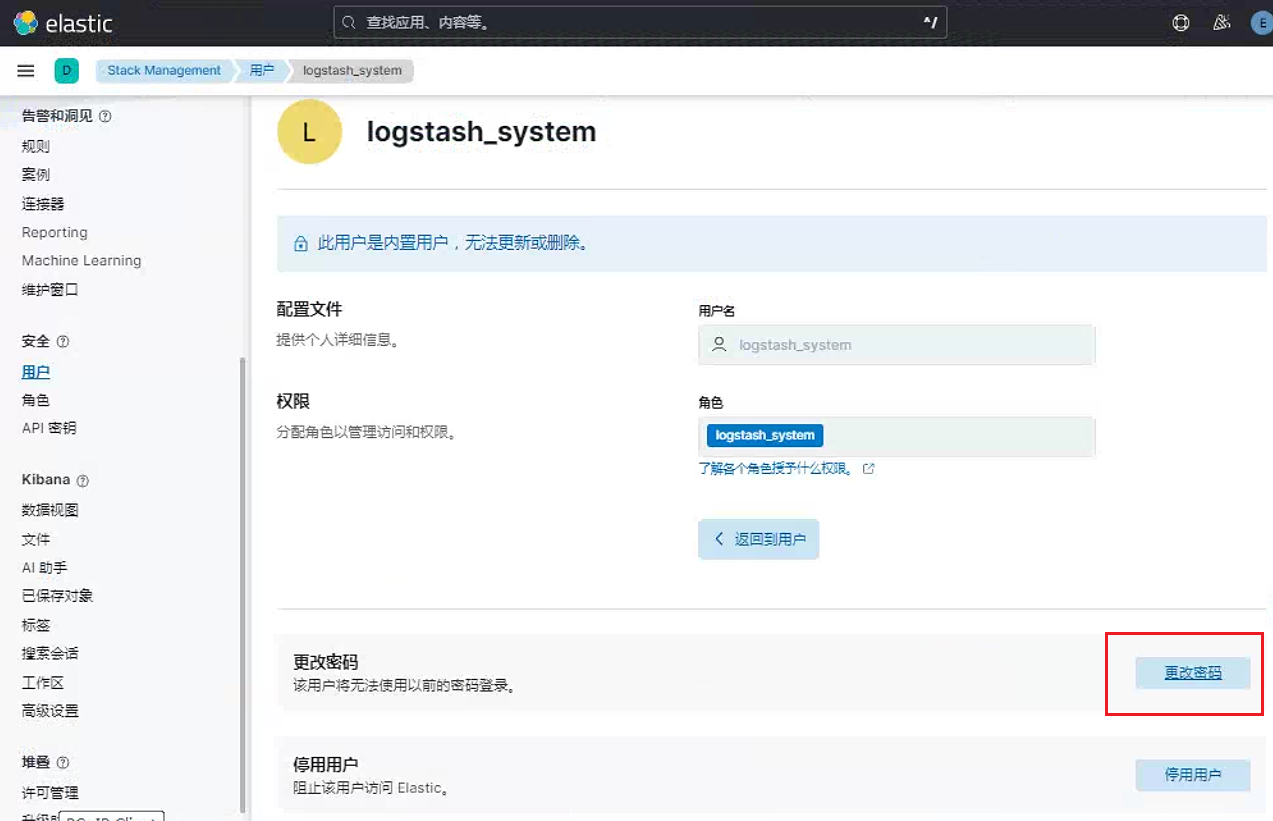Open the help lifebuoy menu in header

pyautogui.click(x=1181, y=23)
